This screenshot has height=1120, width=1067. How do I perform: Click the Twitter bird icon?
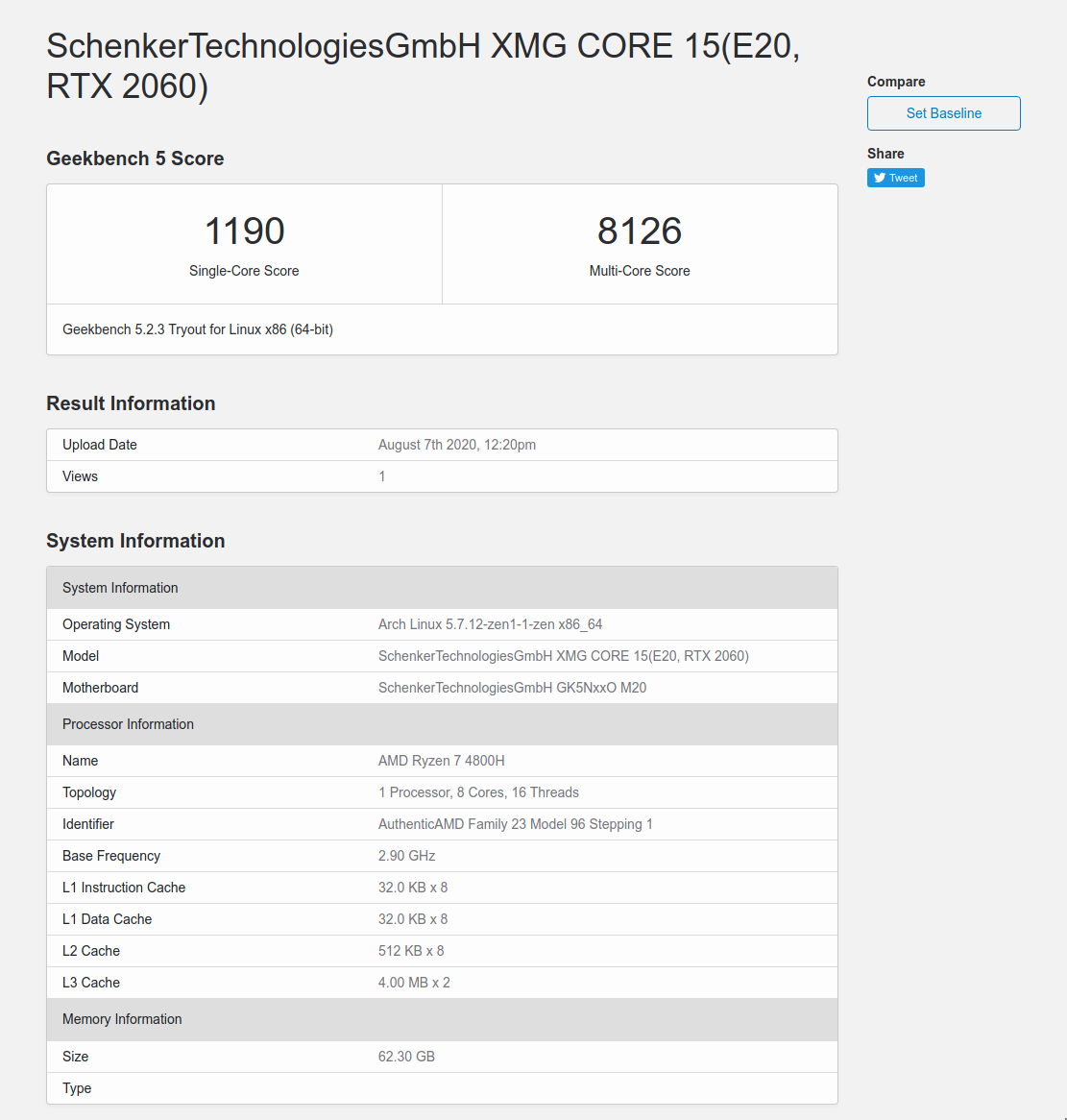pyautogui.click(x=880, y=178)
